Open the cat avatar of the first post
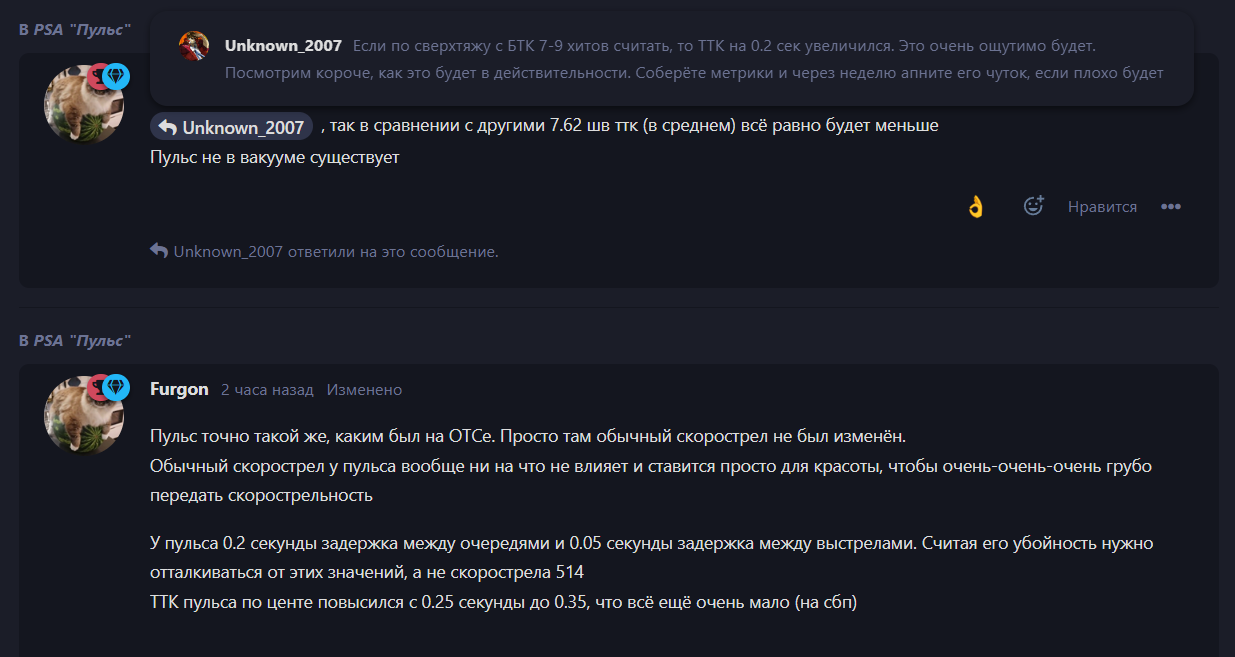Viewport: 1235px width, 657px height. (83, 105)
